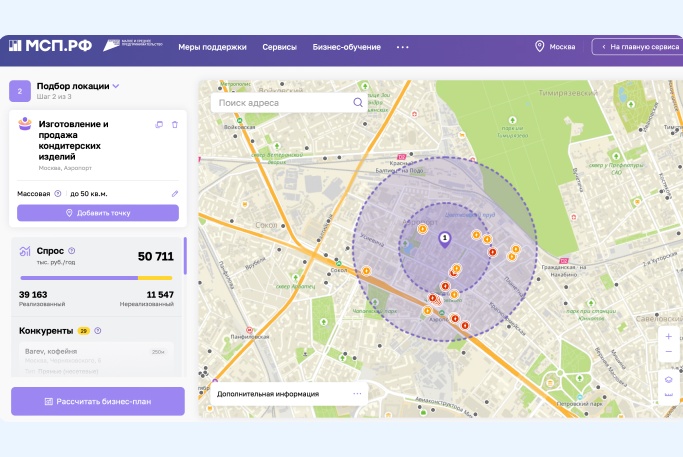Click the pencil edit icon beside area size

pos(174,193)
